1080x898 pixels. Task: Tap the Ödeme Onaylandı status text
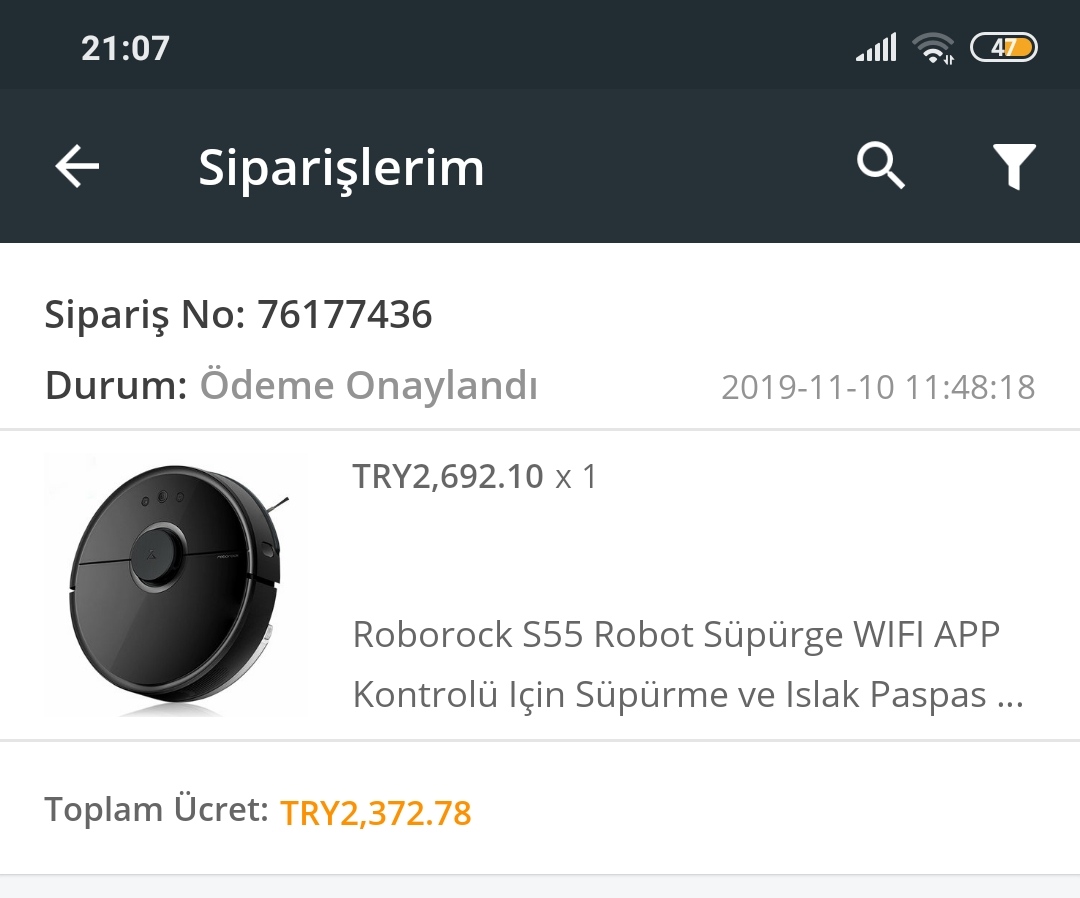click(368, 385)
